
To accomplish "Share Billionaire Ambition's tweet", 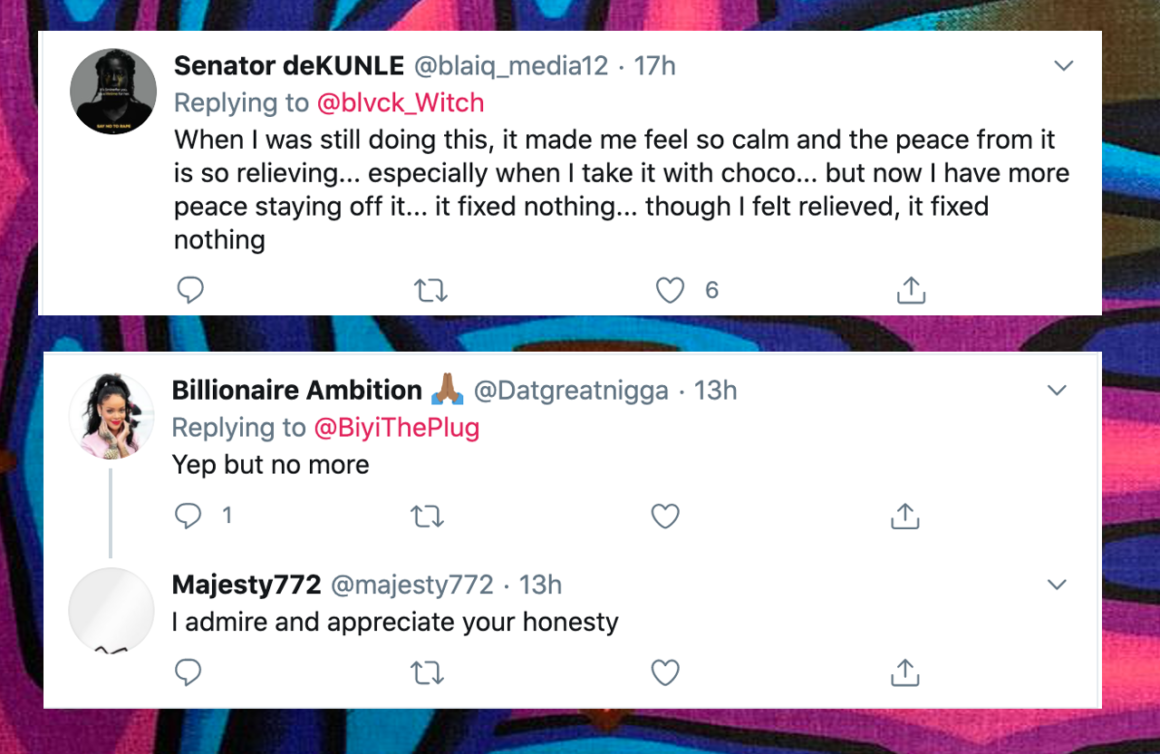I will tap(904, 516).
